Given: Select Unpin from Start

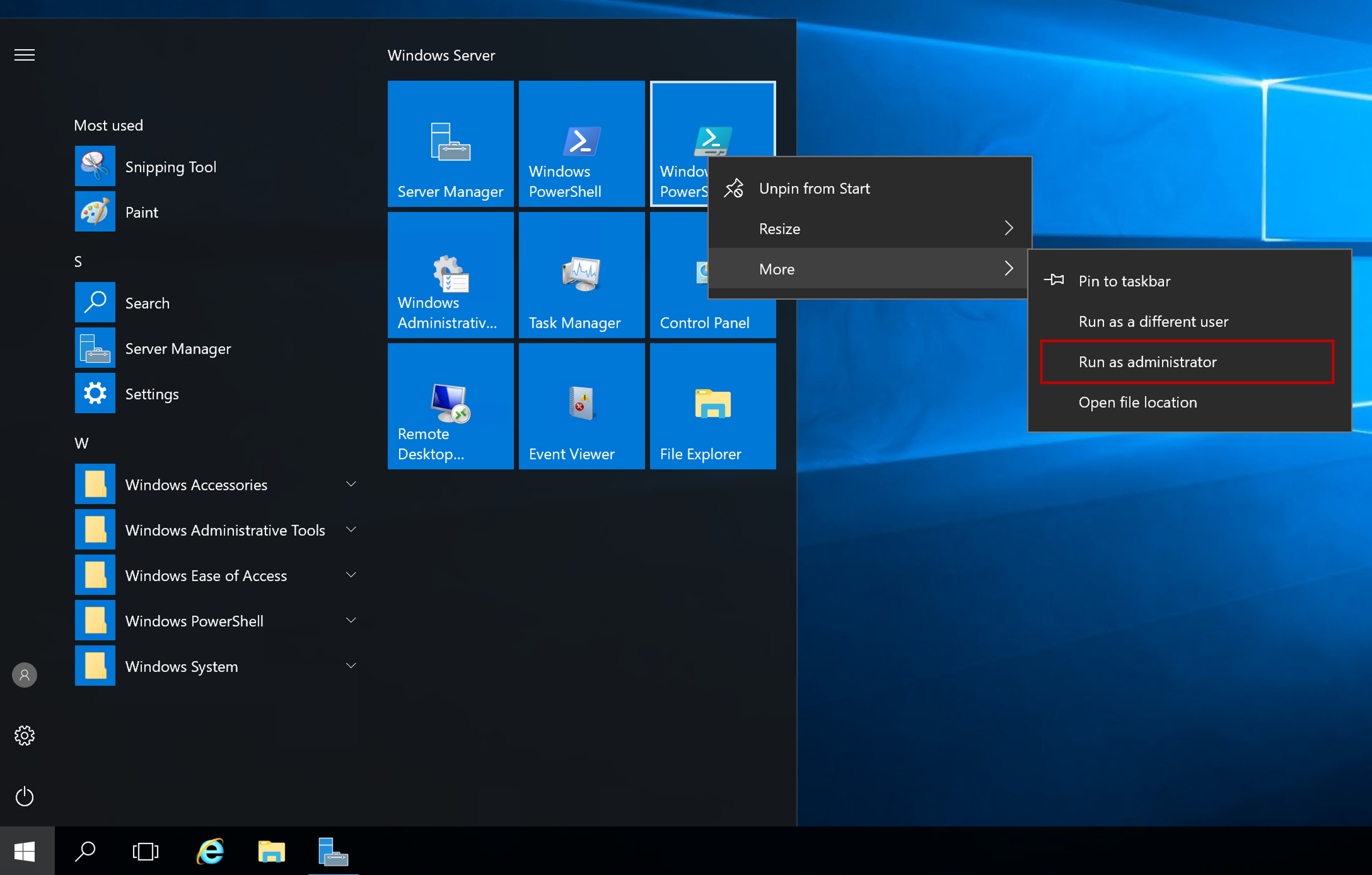Looking at the screenshot, I should pyautogui.click(x=814, y=188).
